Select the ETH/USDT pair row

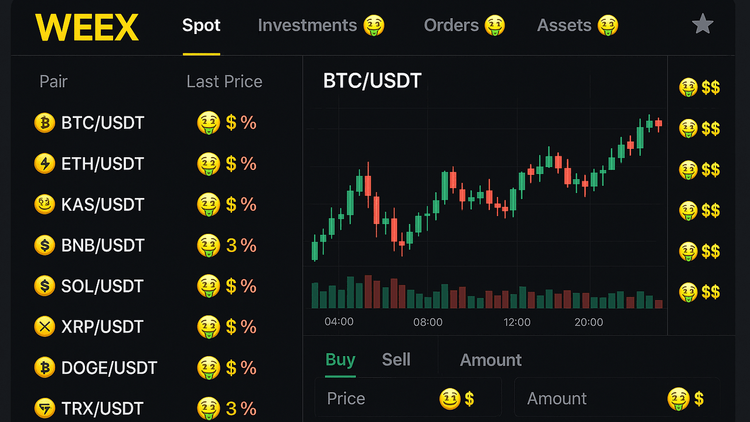tap(150, 164)
